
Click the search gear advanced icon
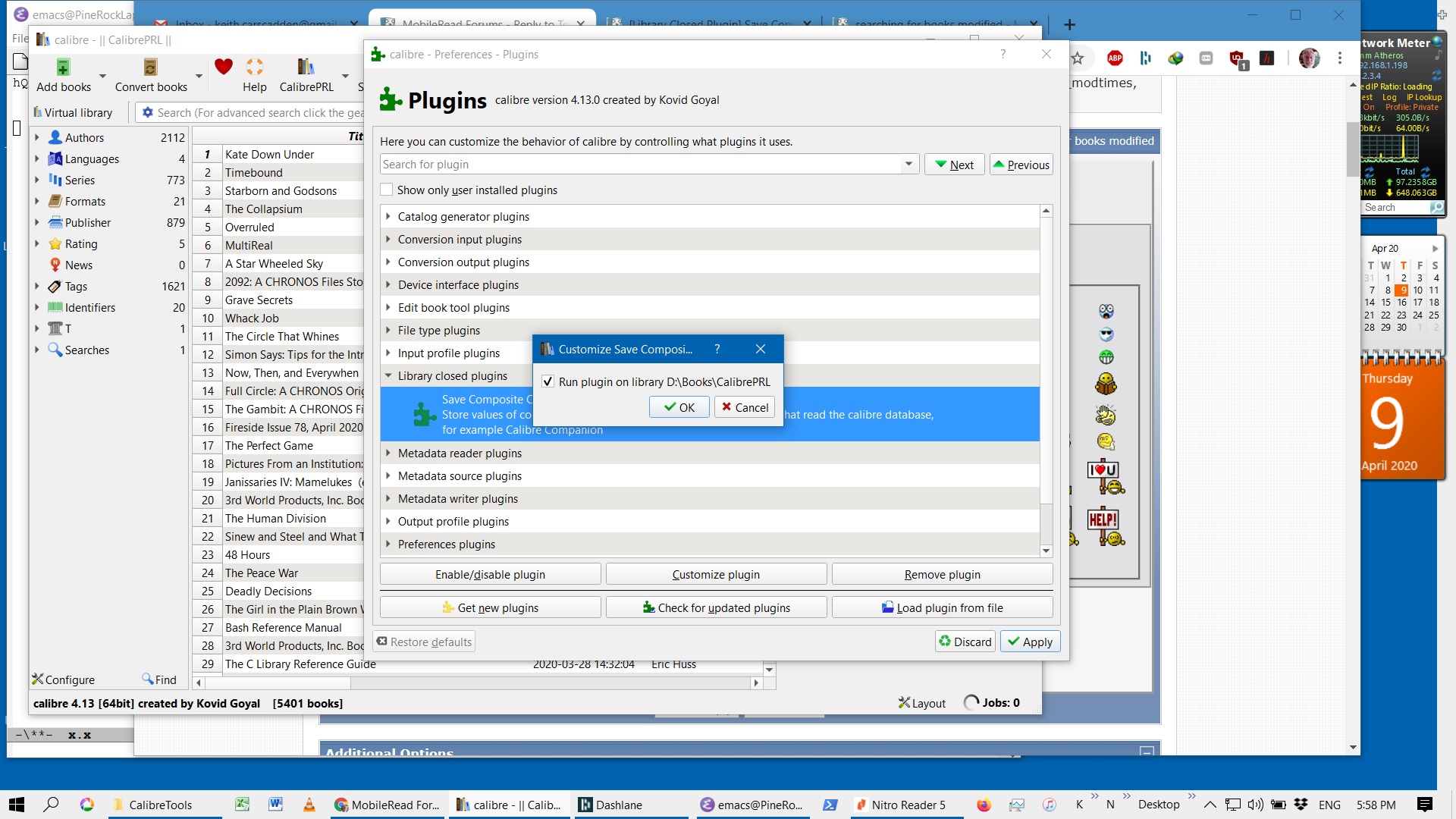point(148,112)
